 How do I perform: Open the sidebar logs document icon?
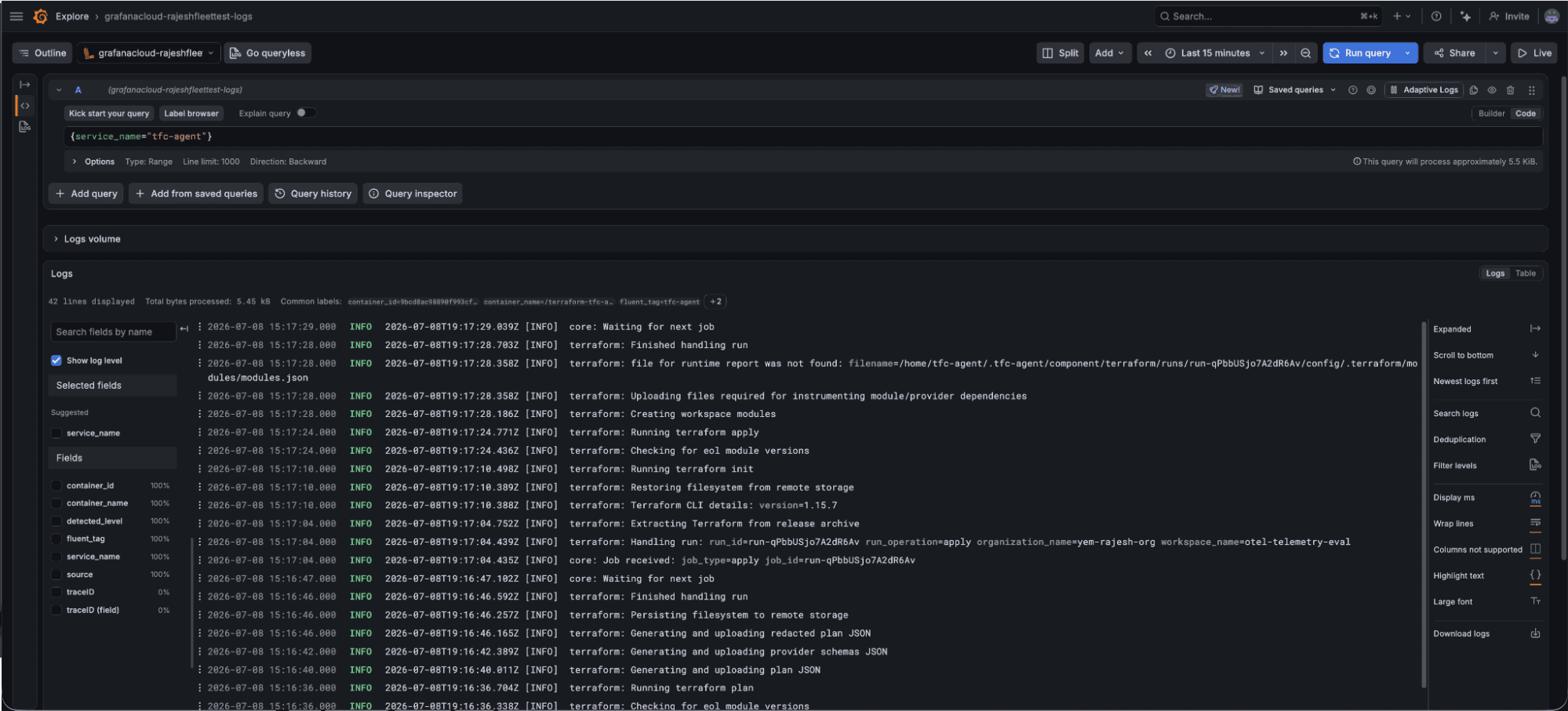coord(25,126)
